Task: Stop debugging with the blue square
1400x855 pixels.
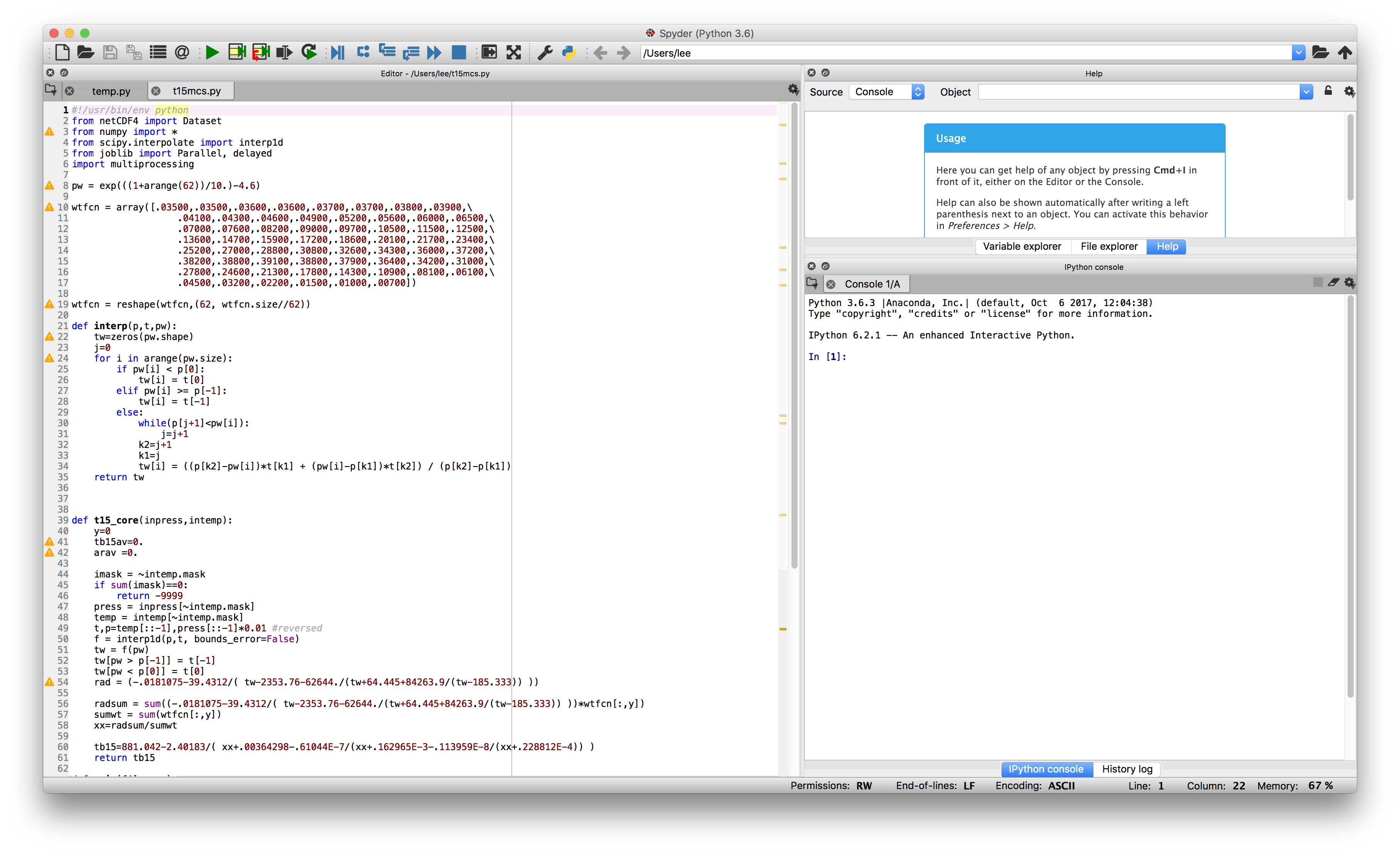Action: [x=459, y=53]
